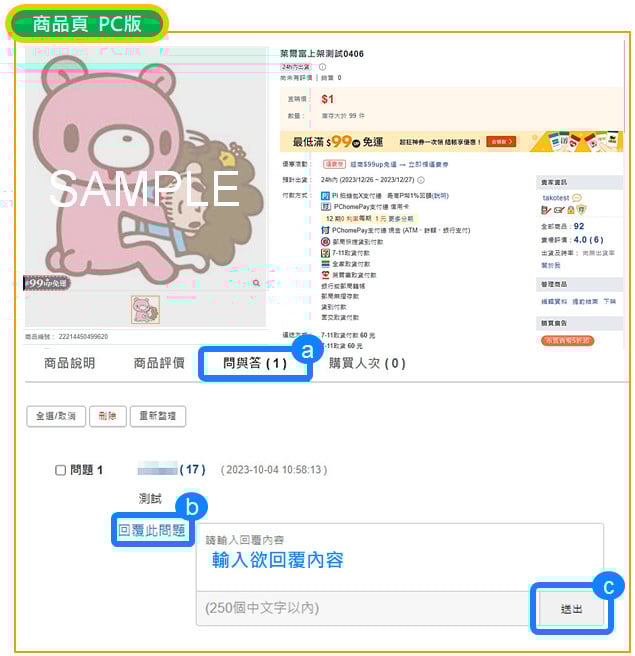Click the gold lock badge under seller name
The height and width of the screenshot is (656, 635).
pyautogui.click(x=570, y=210)
